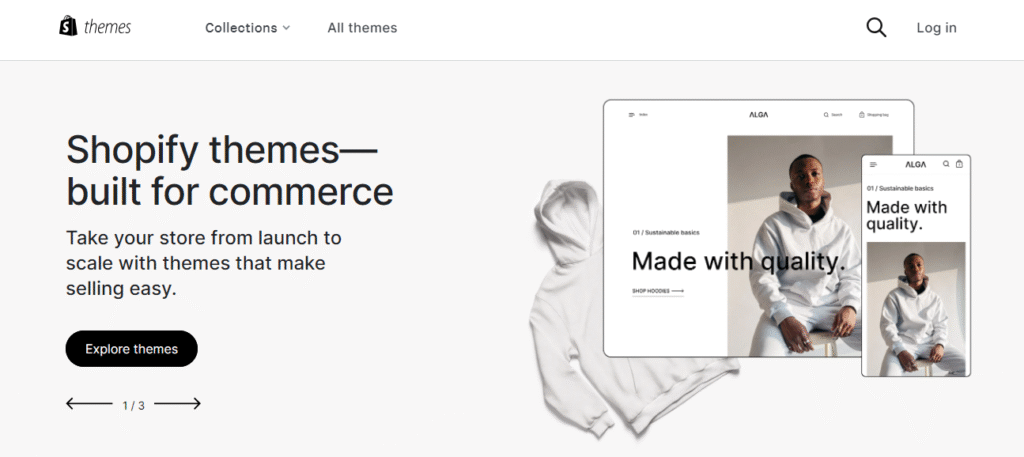
Task: Click the chevron next to Collections
Action: [x=286, y=28]
